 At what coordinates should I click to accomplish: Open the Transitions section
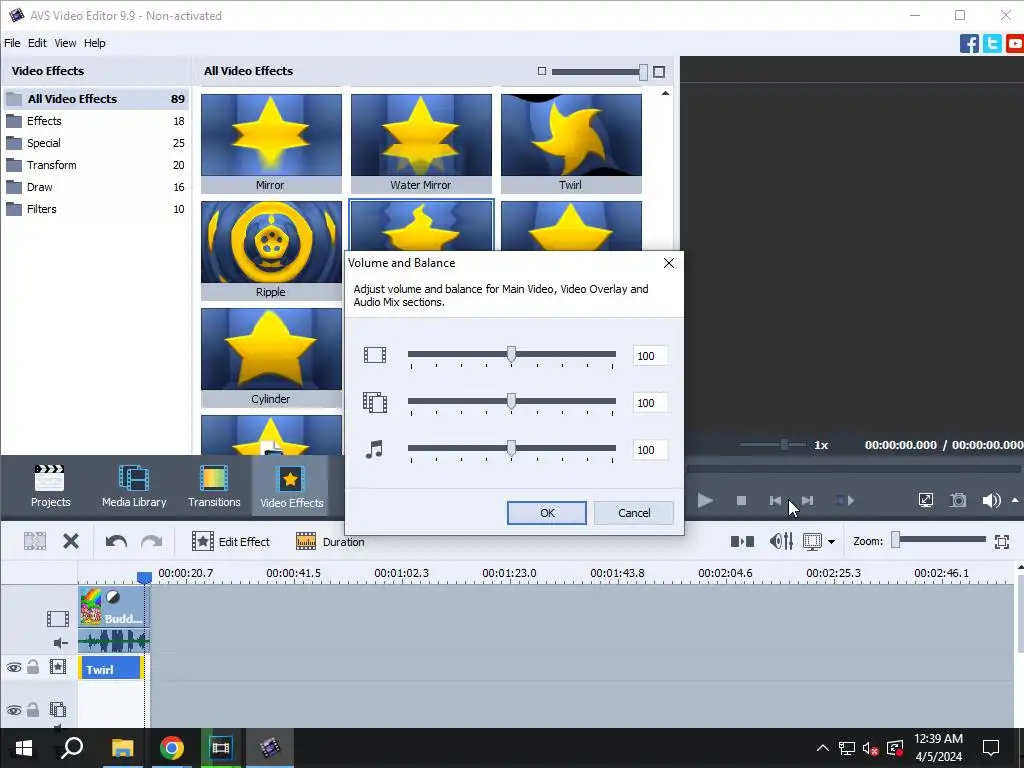tap(214, 486)
